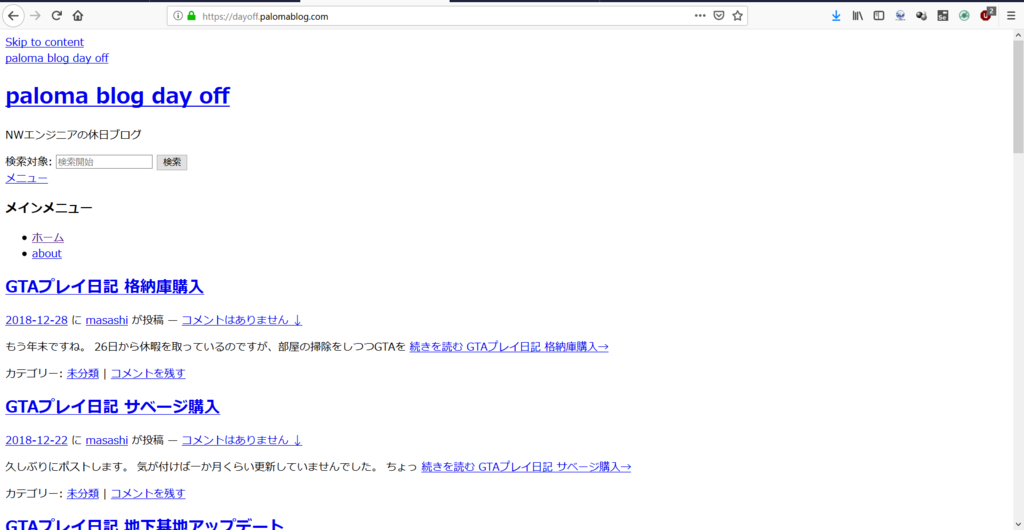This screenshot has height=530, width=1024.
Task: Click the NWエンジニアの休日ブログ tagline text
Action: click(73, 135)
